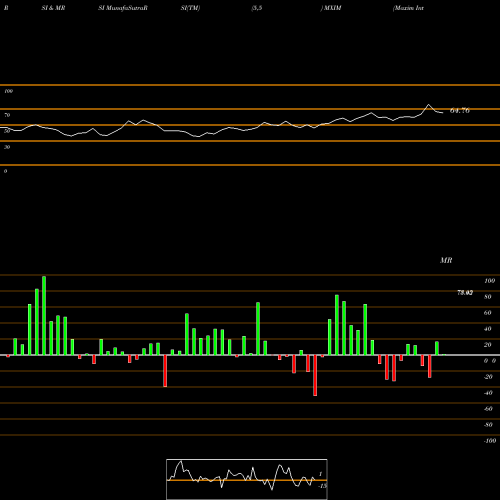Click the 'SI & MR' header label
Image resolution: width=500 pixels, height=500 pixels.
tap(53, 8)
